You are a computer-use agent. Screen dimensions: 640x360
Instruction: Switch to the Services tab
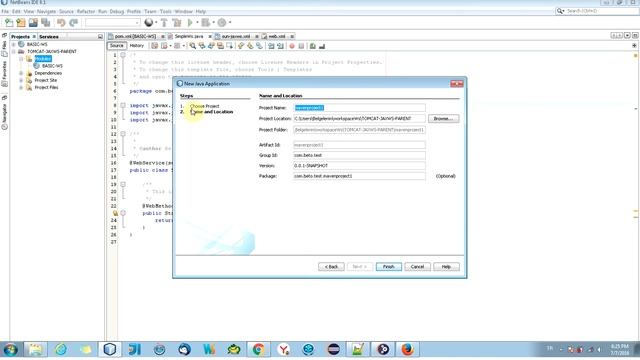(49, 37)
